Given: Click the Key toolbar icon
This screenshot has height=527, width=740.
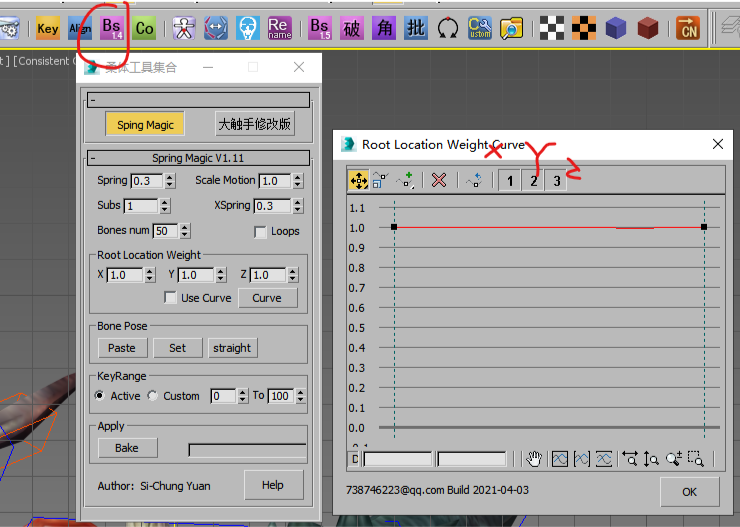Looking at the screenshot, I should [48, 28].
